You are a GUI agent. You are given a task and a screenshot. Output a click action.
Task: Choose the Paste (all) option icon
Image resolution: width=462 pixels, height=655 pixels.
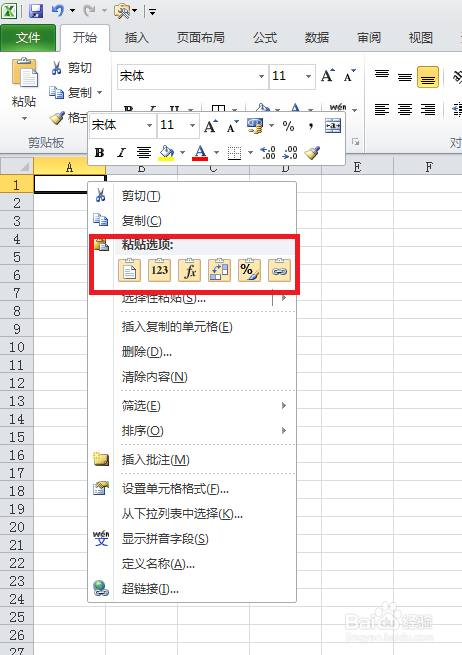129,270
